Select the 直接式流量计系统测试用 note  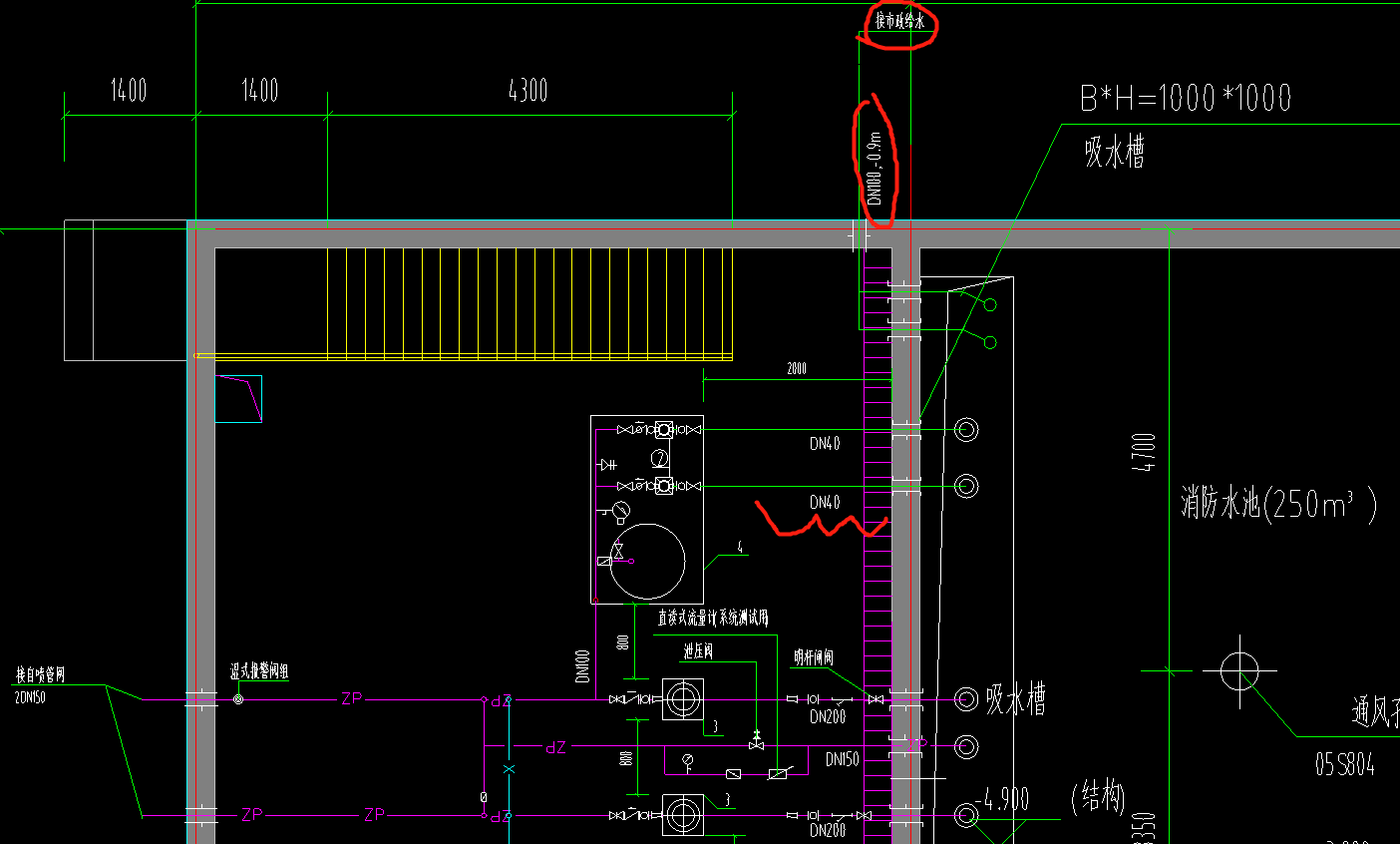pyautogui.click(x=713, y=619)
